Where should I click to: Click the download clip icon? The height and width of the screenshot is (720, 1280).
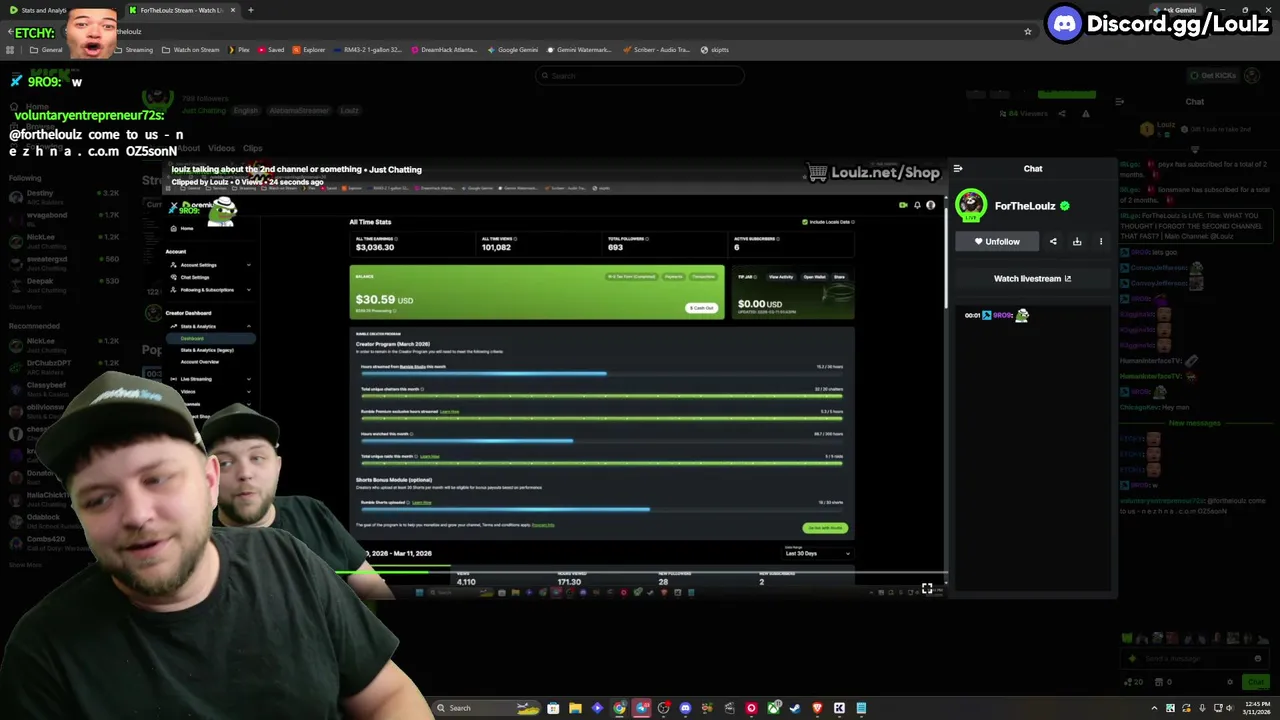coord(1077,241)
